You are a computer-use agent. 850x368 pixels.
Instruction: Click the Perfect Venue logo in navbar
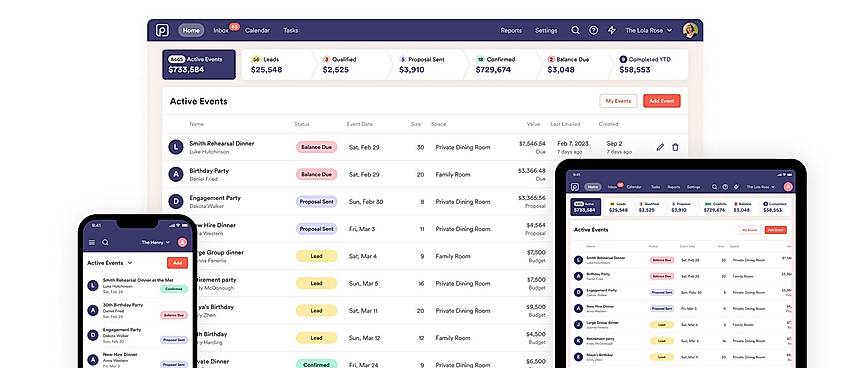pyautogui.click(x=162, y=30)
